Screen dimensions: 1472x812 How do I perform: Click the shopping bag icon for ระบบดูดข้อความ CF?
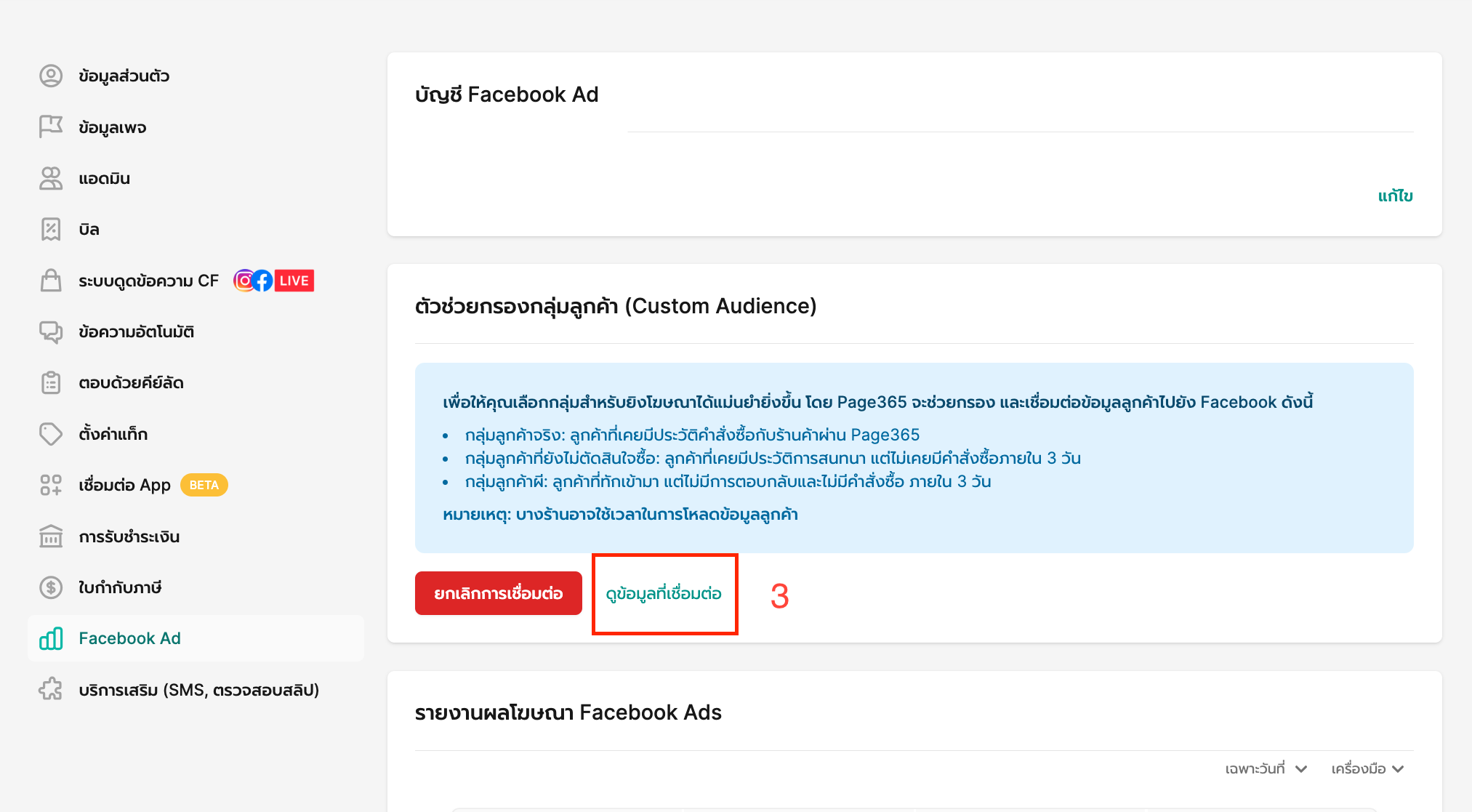(x=51, y=281)
